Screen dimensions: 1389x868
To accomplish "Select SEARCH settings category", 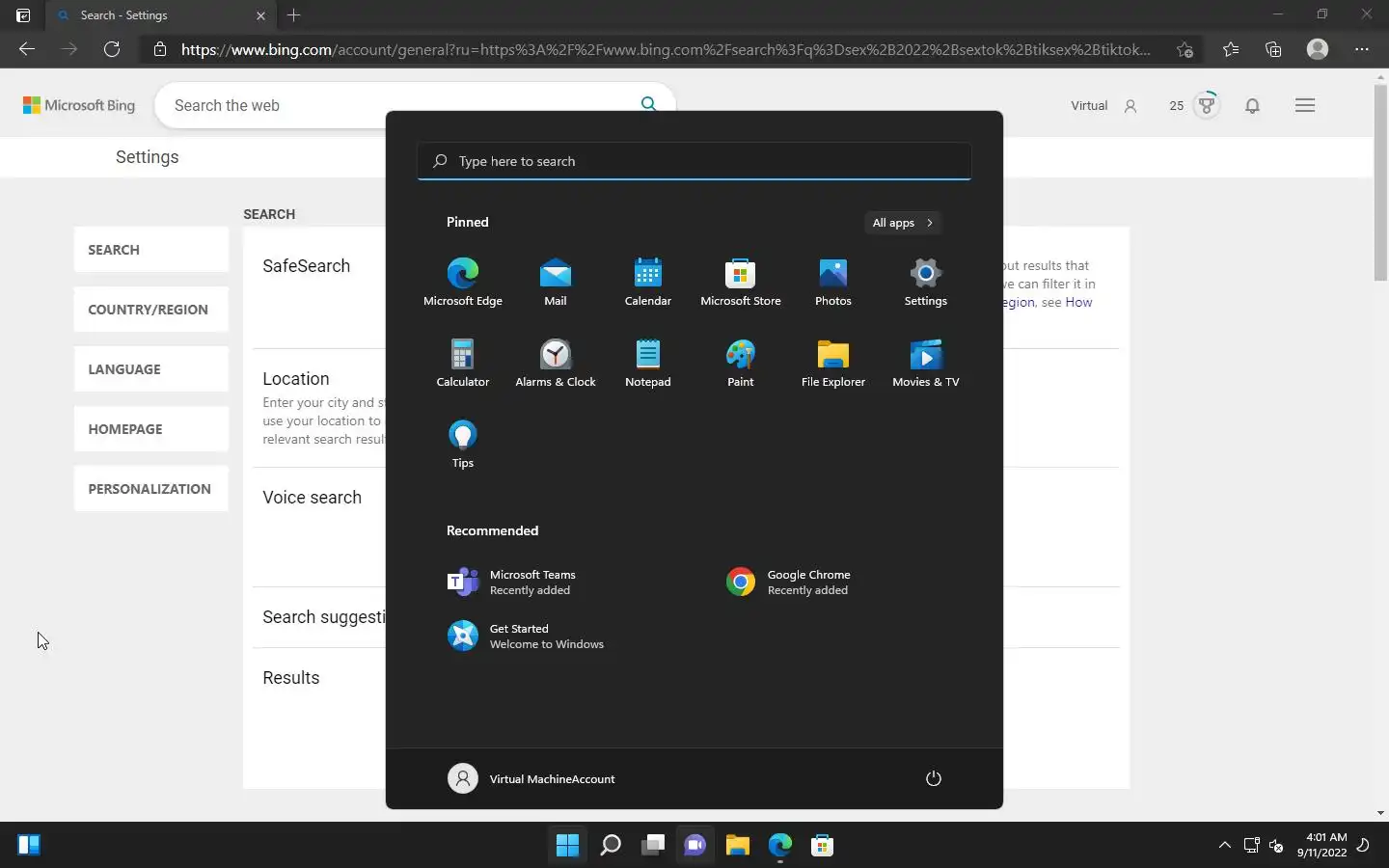I will (x=151, y=250).
